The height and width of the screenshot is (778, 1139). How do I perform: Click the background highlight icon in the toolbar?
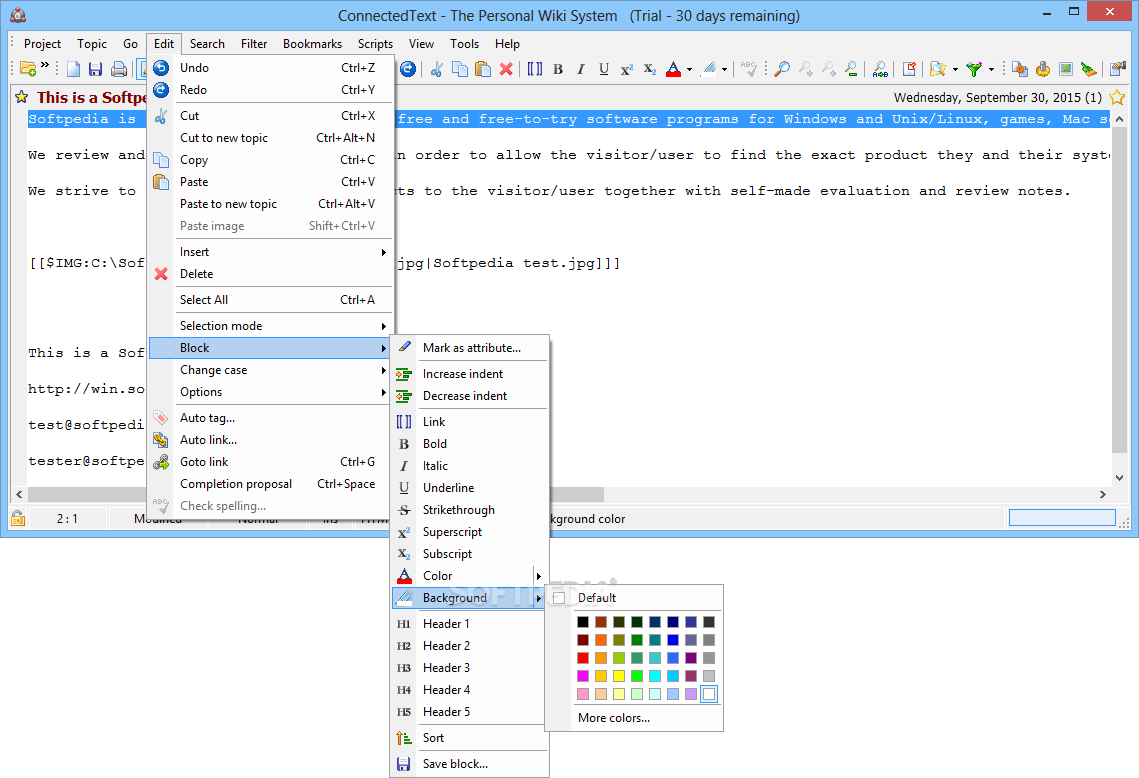(710, 69)
